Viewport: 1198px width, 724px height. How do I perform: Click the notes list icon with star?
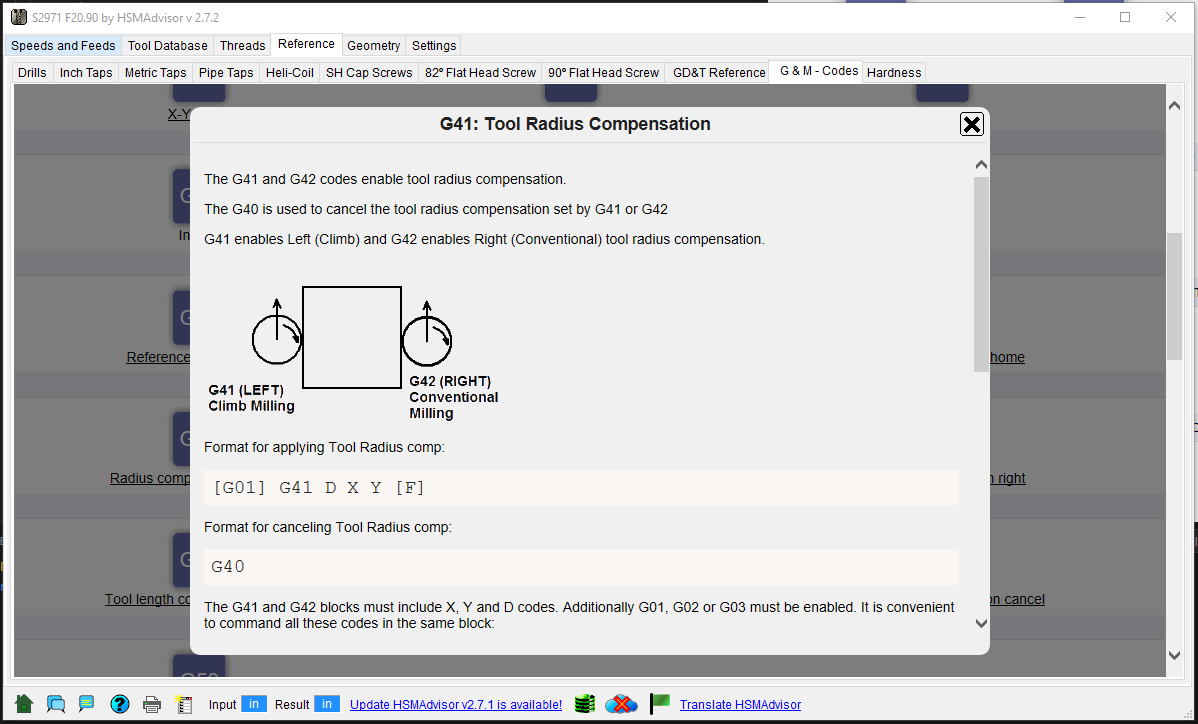pyautogui.click(x=183, y=704)
